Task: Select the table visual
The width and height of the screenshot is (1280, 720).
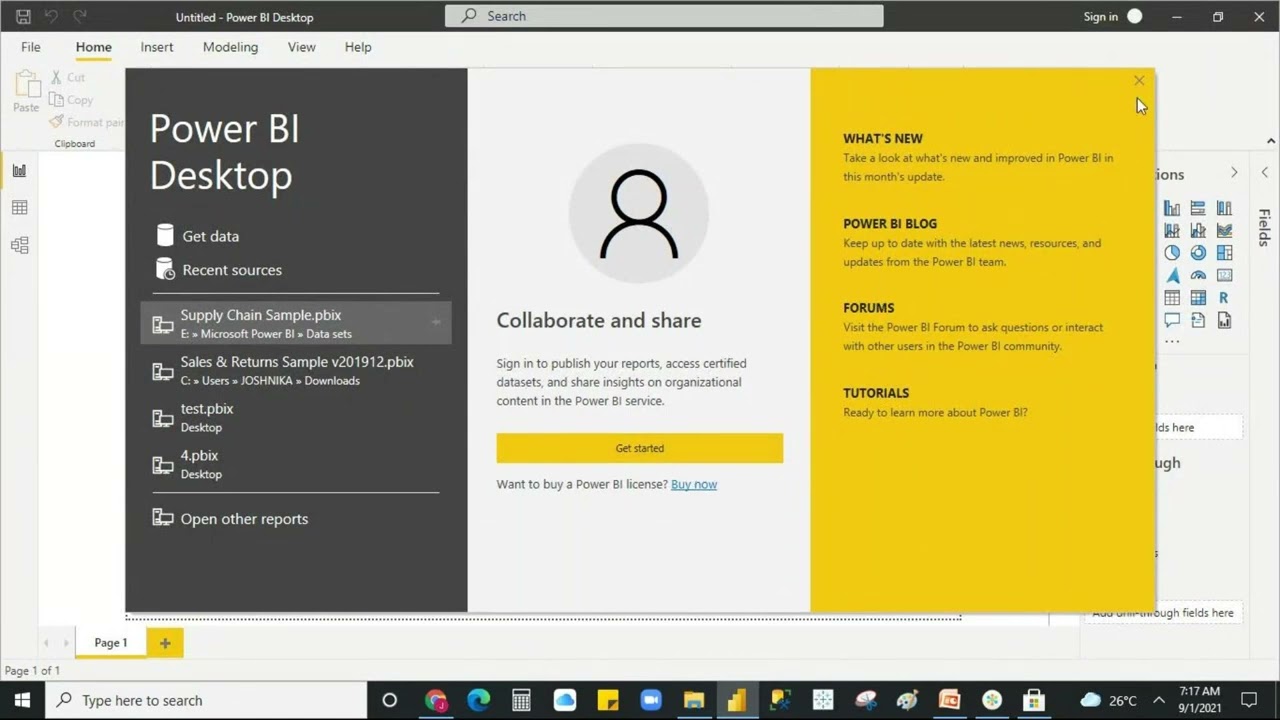Action: [x=1172, y=298]
